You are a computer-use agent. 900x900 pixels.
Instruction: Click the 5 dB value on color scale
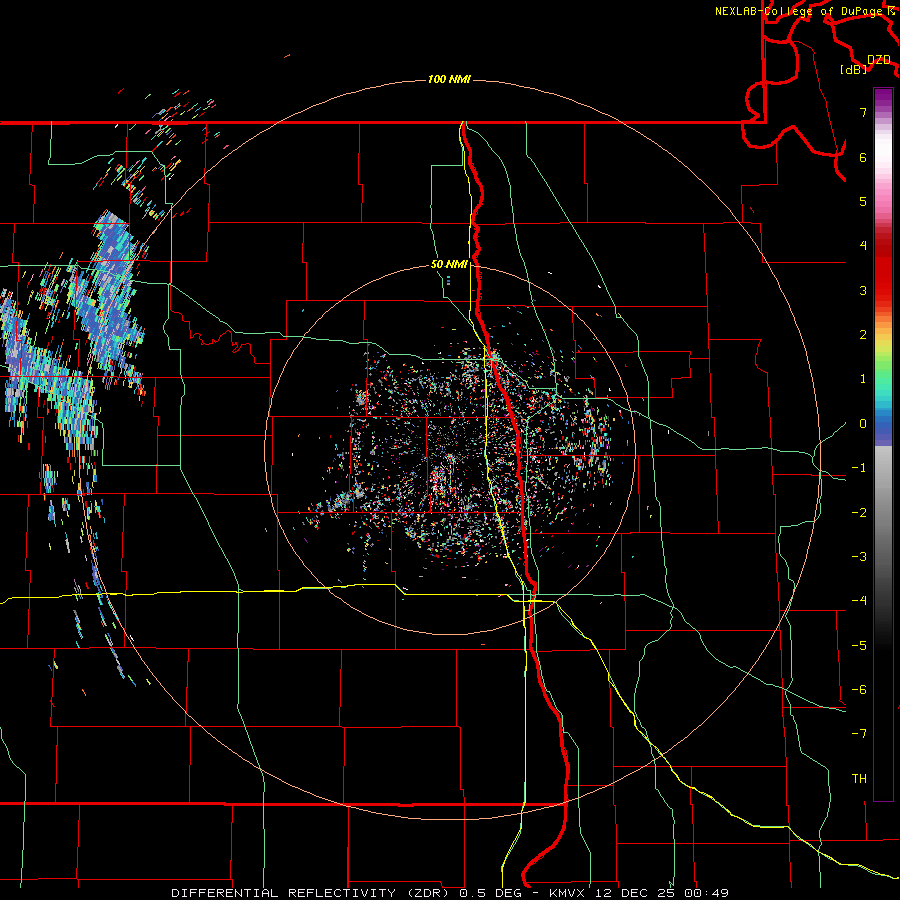(863, 201)
